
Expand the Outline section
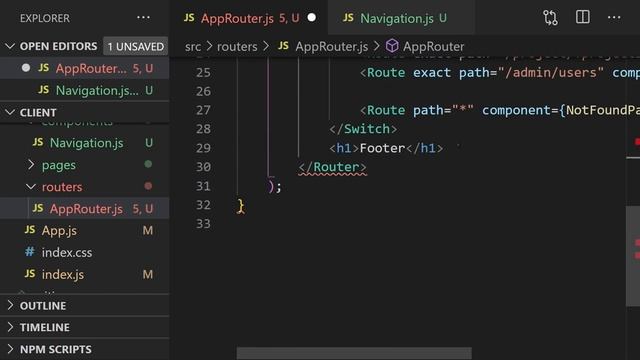pos(10,305)
